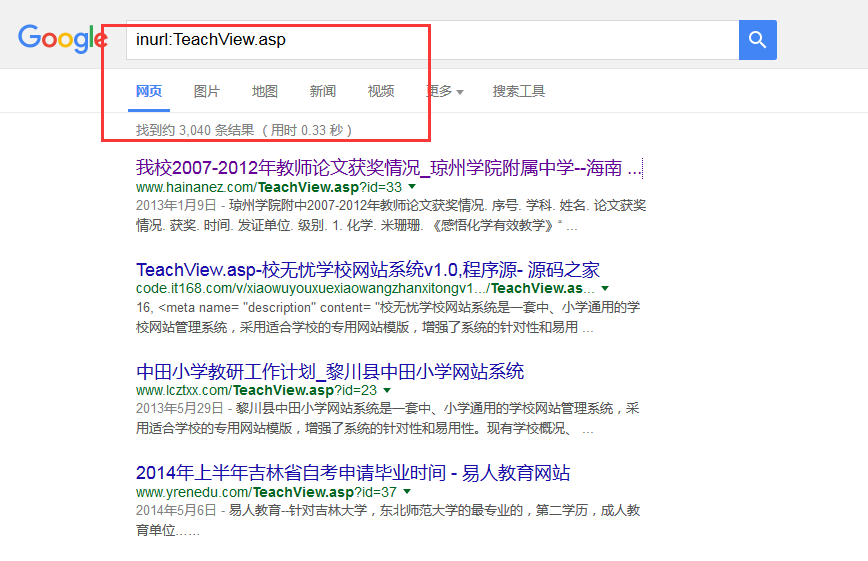Screen dimensions: 868x561
Task: Click the www.lcztxx.com/TeachView.asp?id=23 URL text
Action: point(256,390)
